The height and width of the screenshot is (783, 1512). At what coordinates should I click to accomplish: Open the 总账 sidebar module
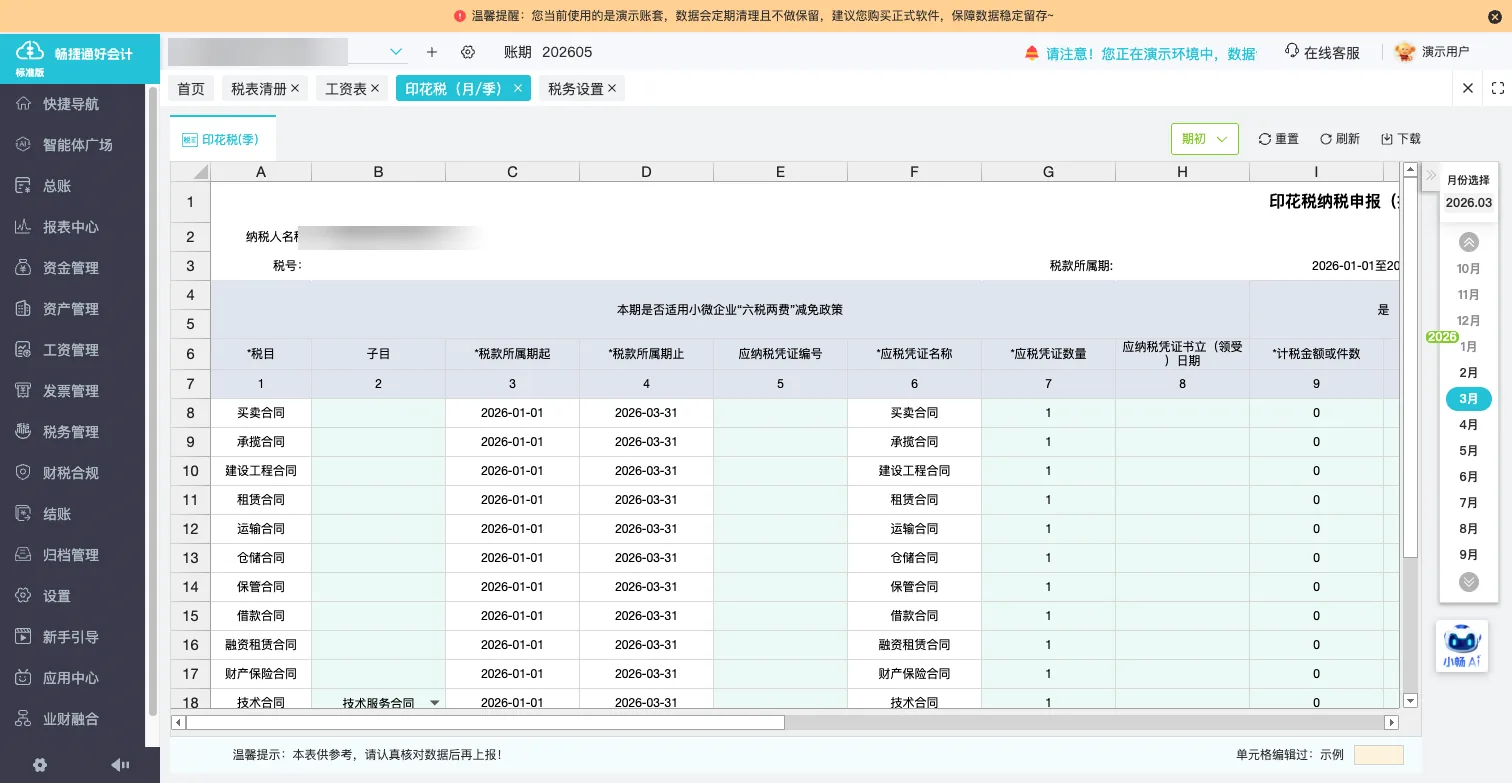point(57,186)
